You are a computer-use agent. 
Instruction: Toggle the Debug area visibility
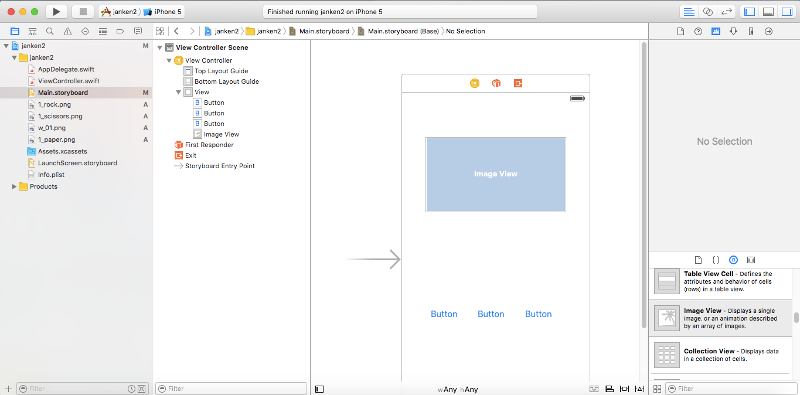pyautogui.click(x=768, y=11)
